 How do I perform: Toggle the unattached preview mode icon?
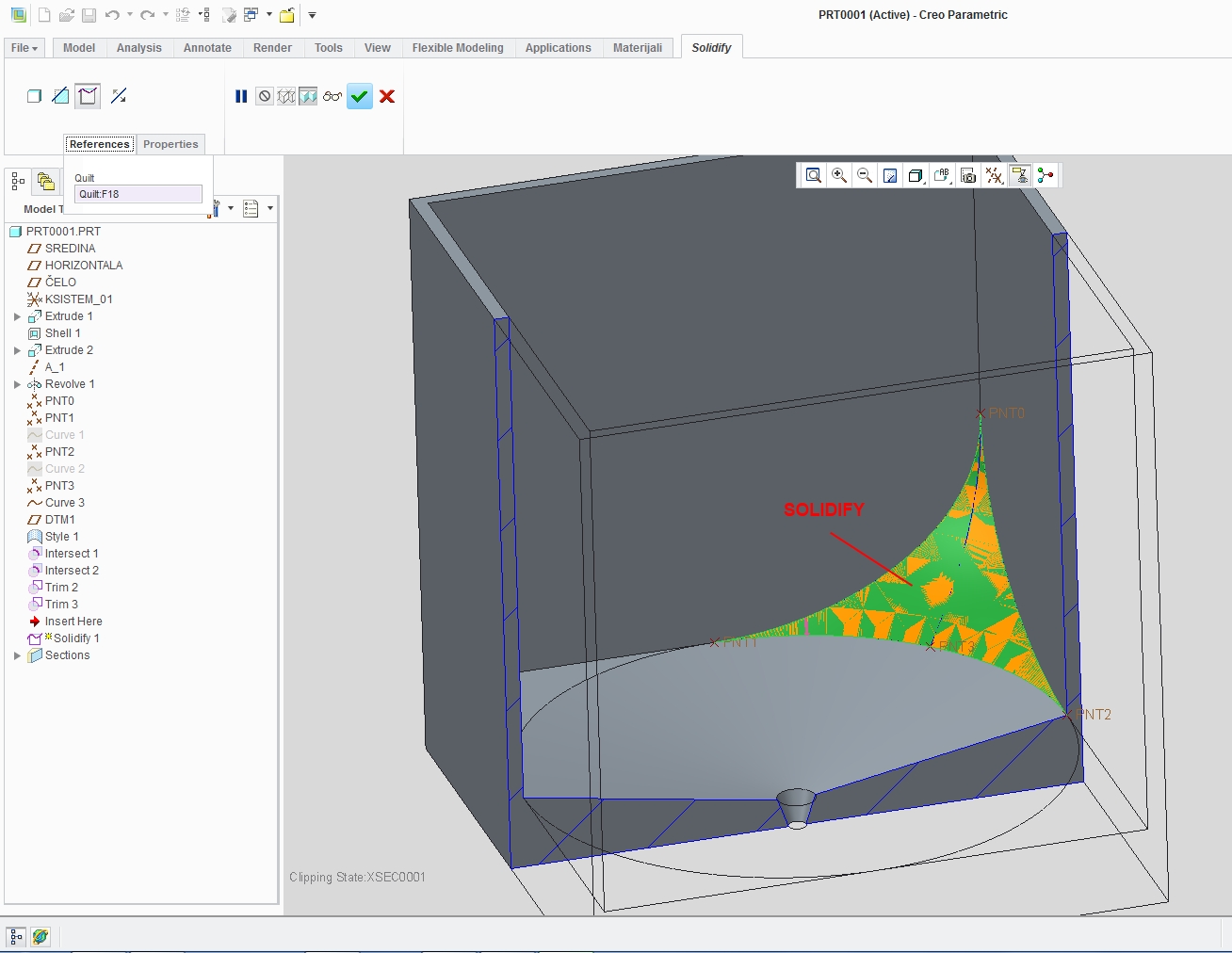tap(286, 96)
